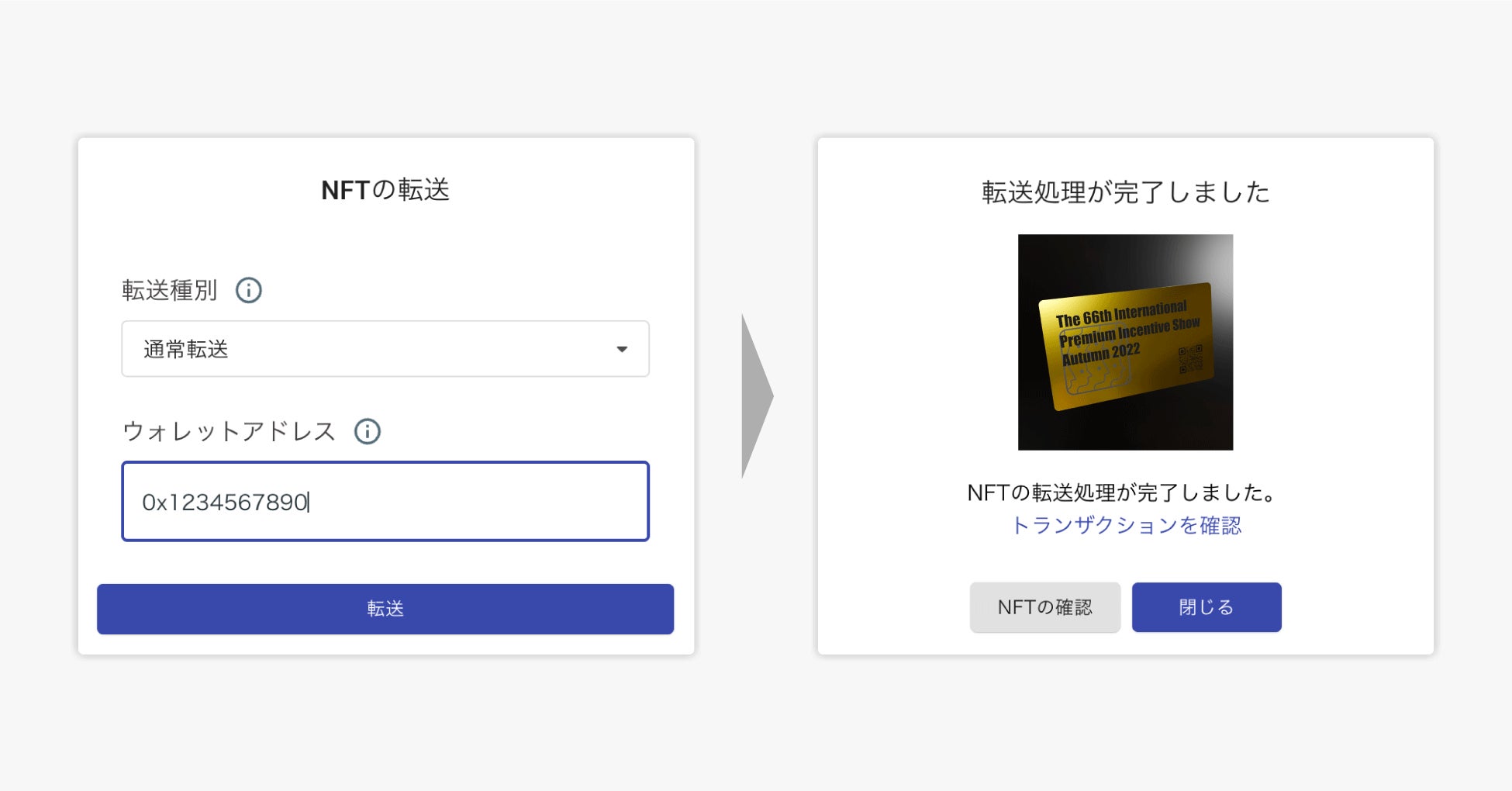Click 'Autumn 2022' text on the NFT card
Screen dimensions: 1512x791
[x=1100, y=354]
